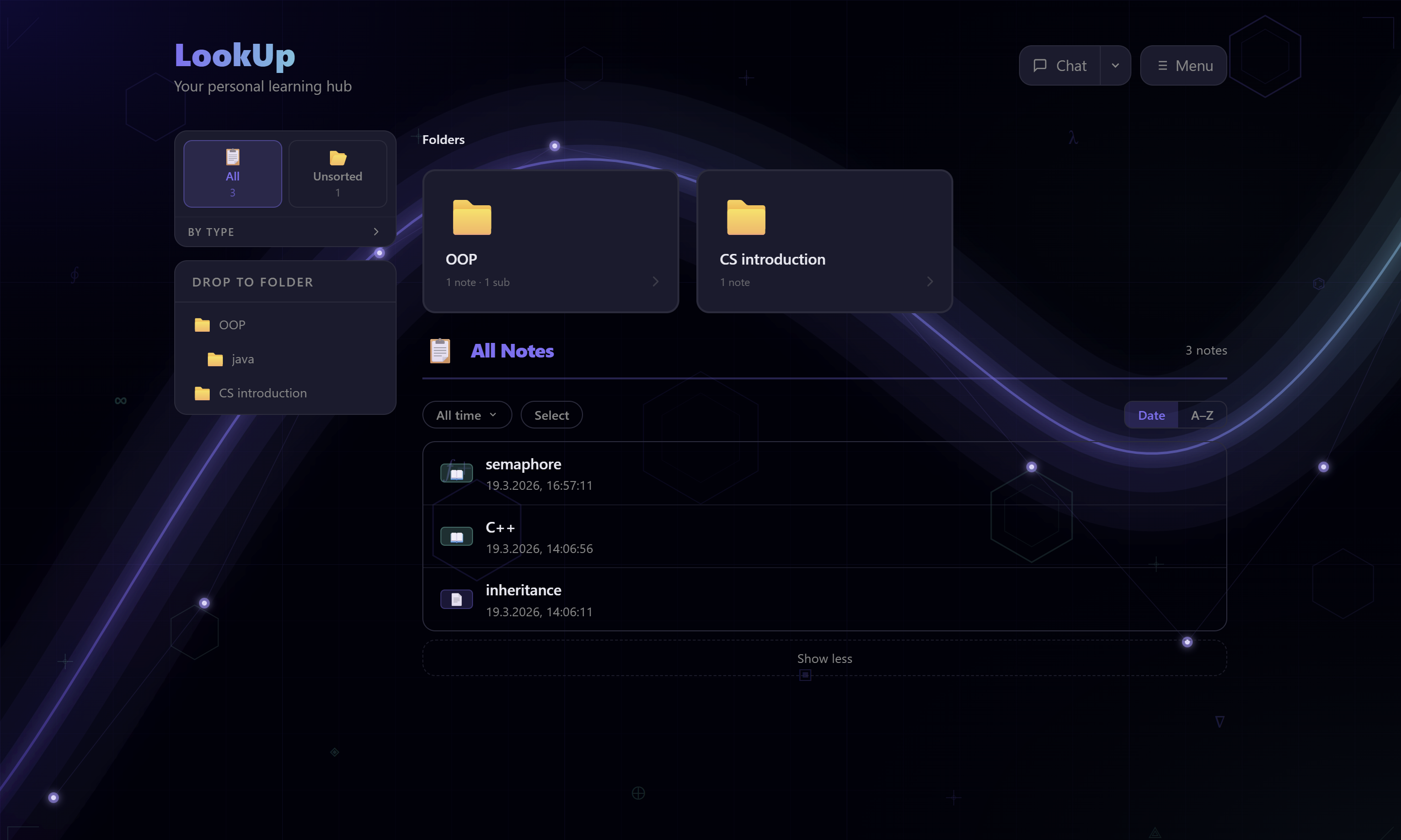Click the clipboard icon on the All card

(x=232, y=157)
